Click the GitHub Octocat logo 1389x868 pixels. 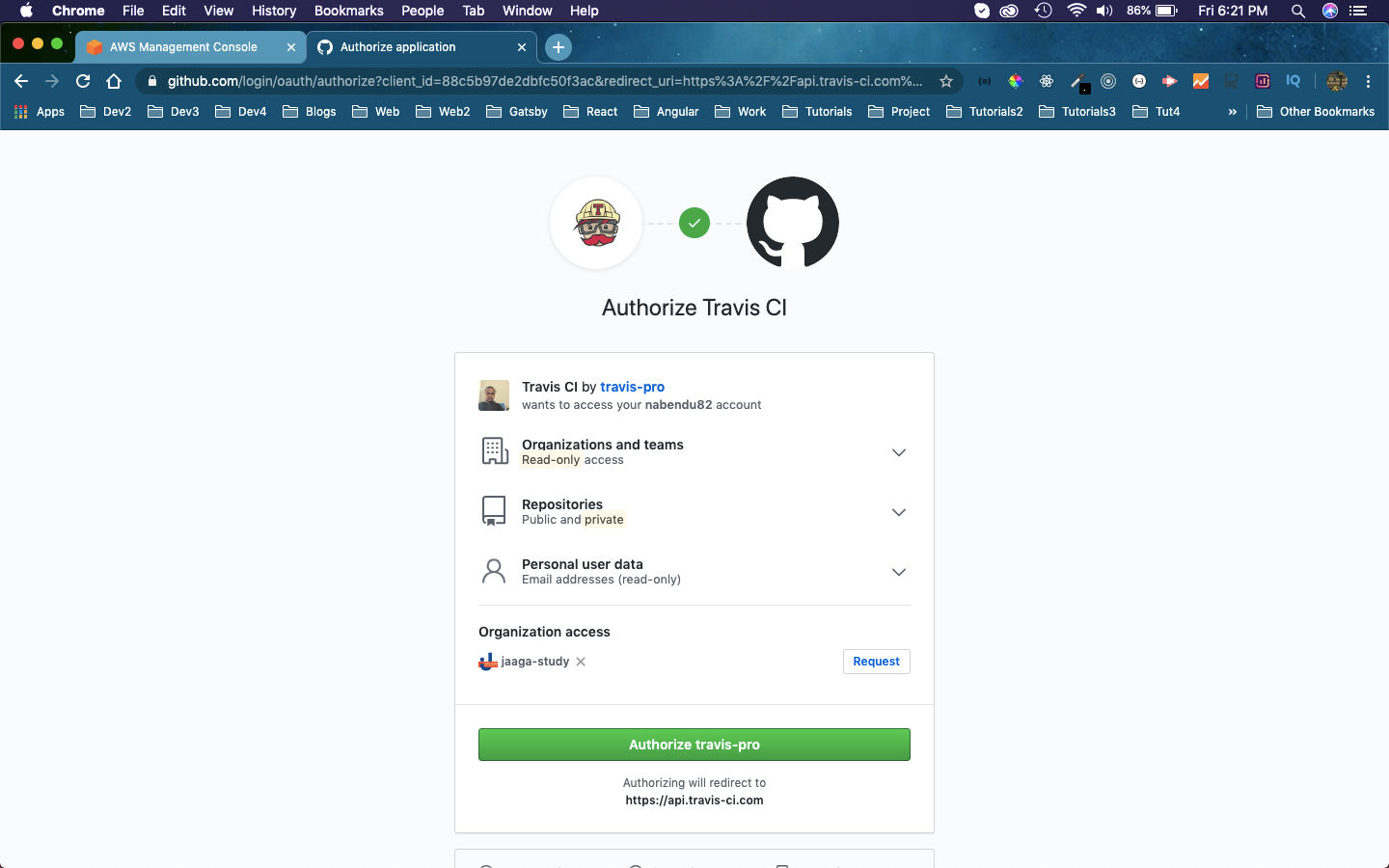(793, 223)
